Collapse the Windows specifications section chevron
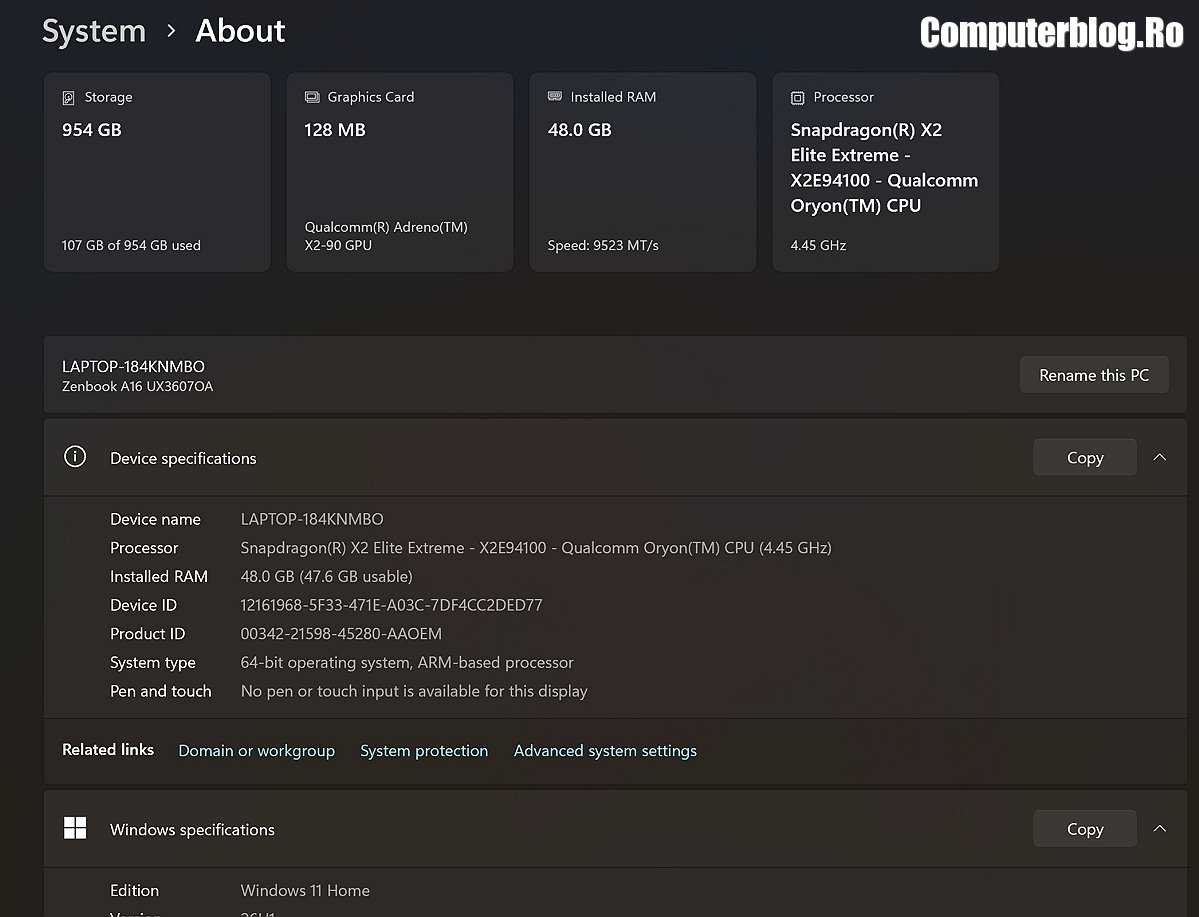The height and width of the screenshot is (917, 1199). pos(1159,828)
